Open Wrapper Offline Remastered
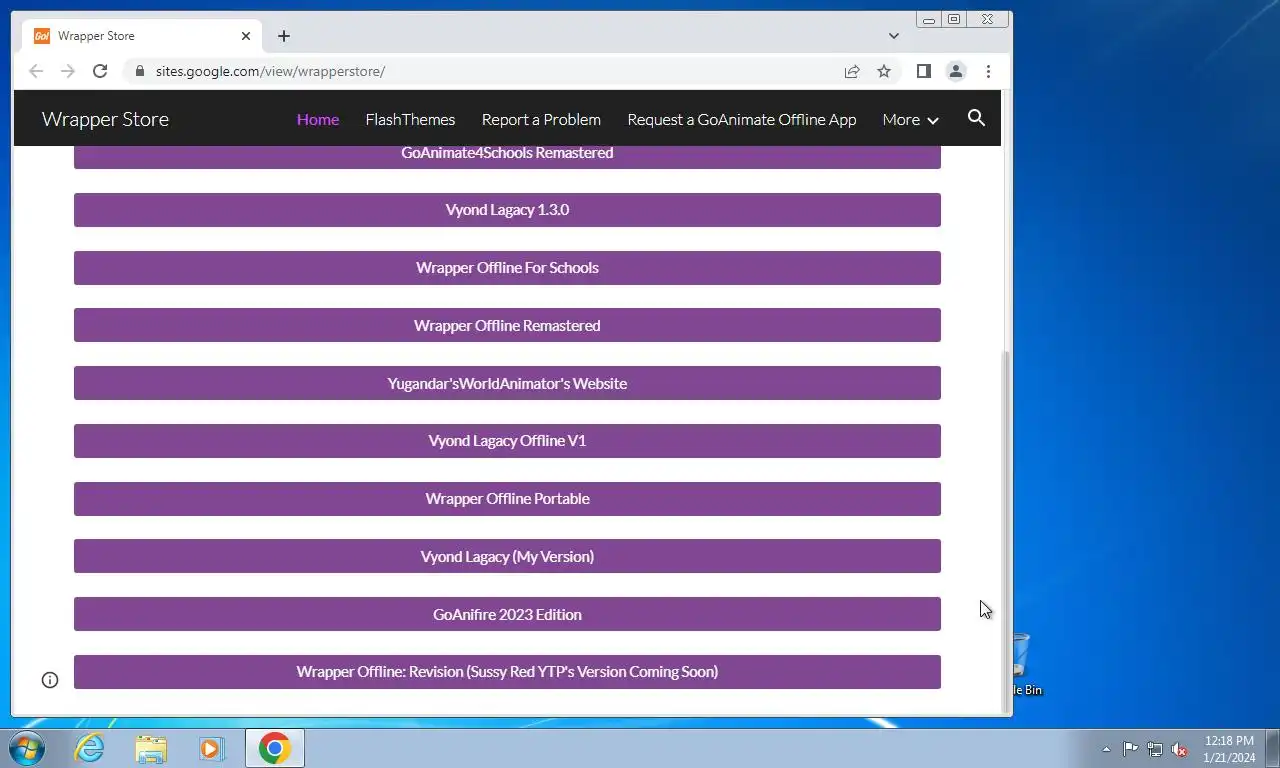The image size is (1280, 768). pyautogui.click(x=507, y=325)
